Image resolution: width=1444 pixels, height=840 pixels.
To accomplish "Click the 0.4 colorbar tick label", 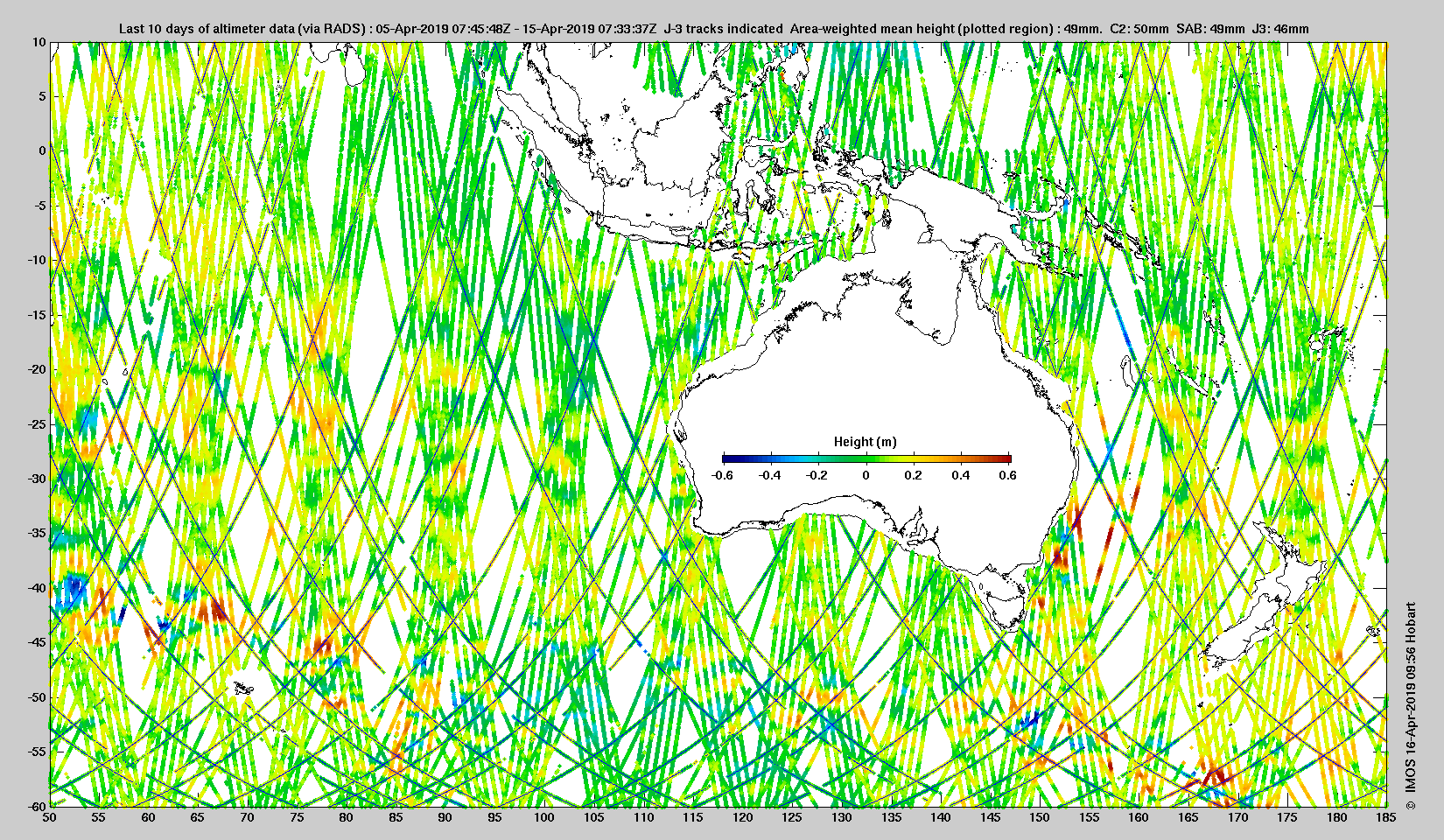I will coord(961,475).
